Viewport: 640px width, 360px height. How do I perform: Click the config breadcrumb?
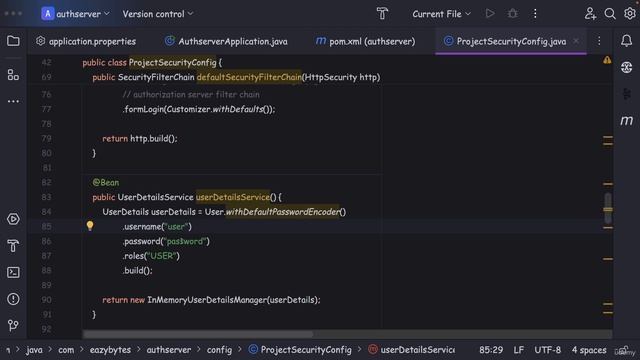pyautogui.click(x=219, y=350)
